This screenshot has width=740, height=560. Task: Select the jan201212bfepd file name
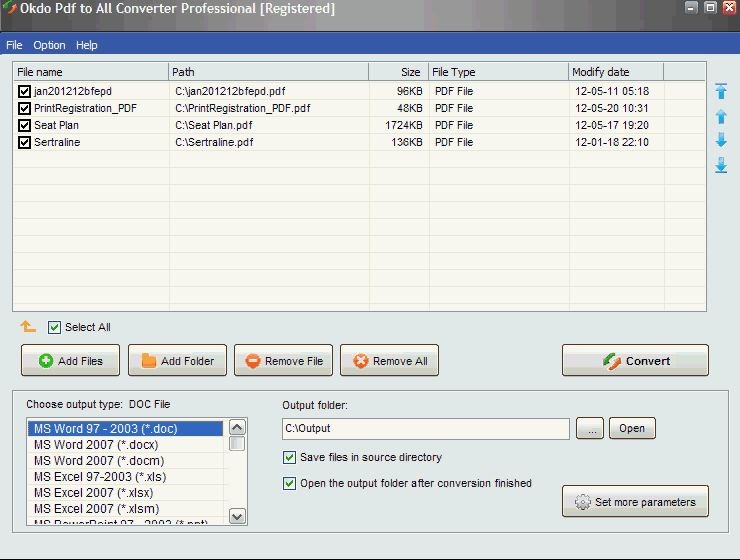point(73,91)
